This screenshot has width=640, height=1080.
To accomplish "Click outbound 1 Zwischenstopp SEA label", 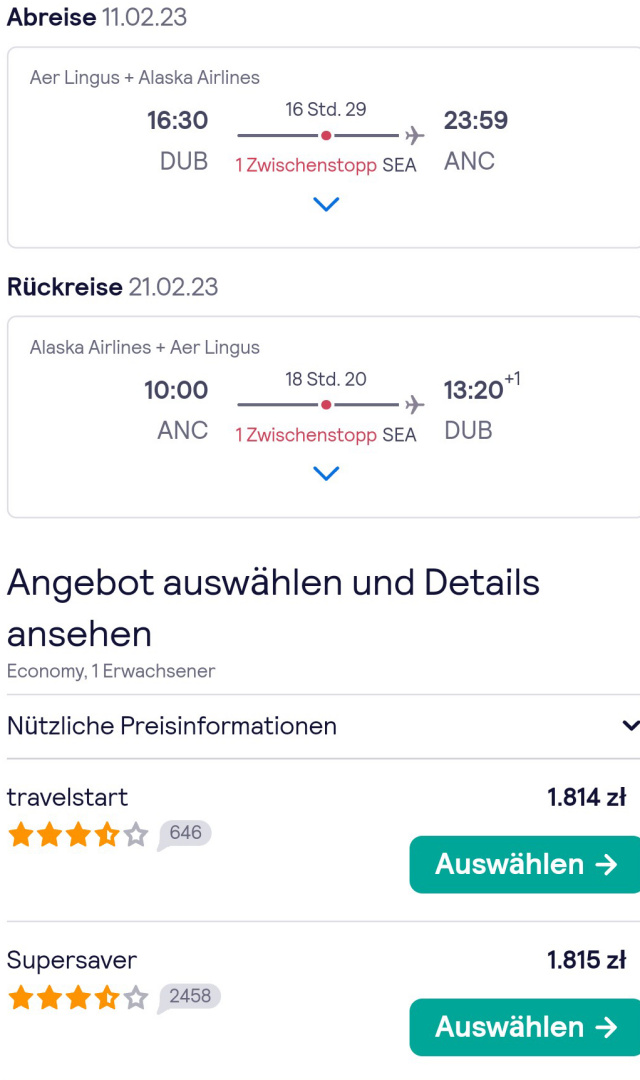I will [x=326, y=165].
